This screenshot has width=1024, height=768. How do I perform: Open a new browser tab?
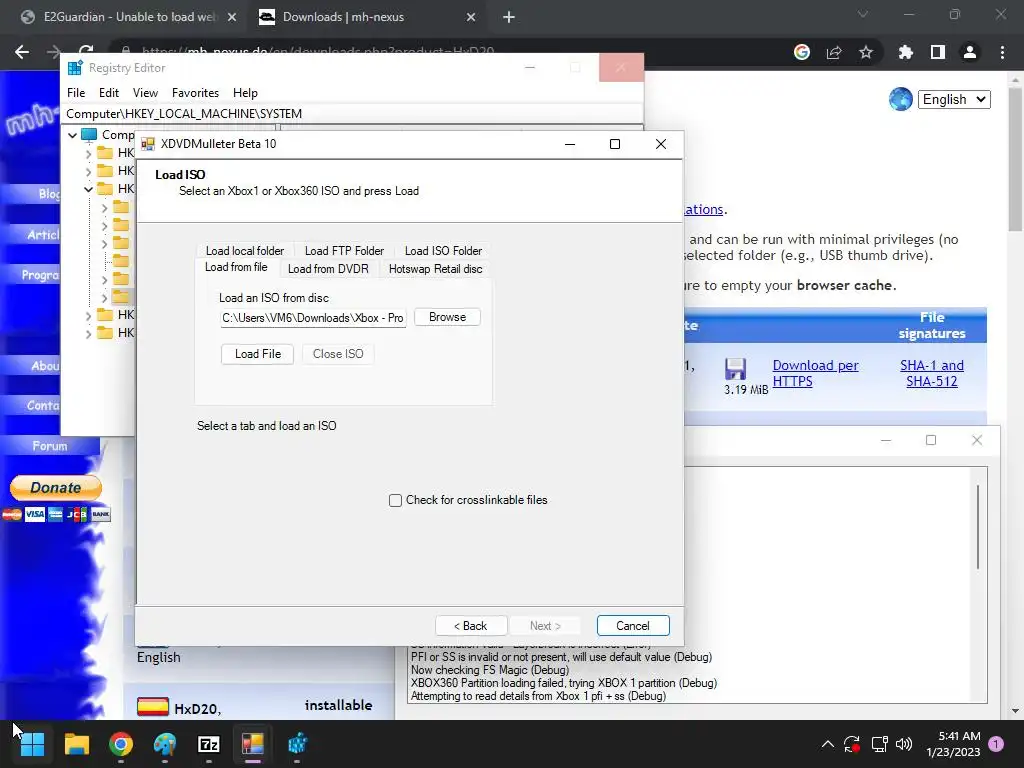click(x=509, y=17)
